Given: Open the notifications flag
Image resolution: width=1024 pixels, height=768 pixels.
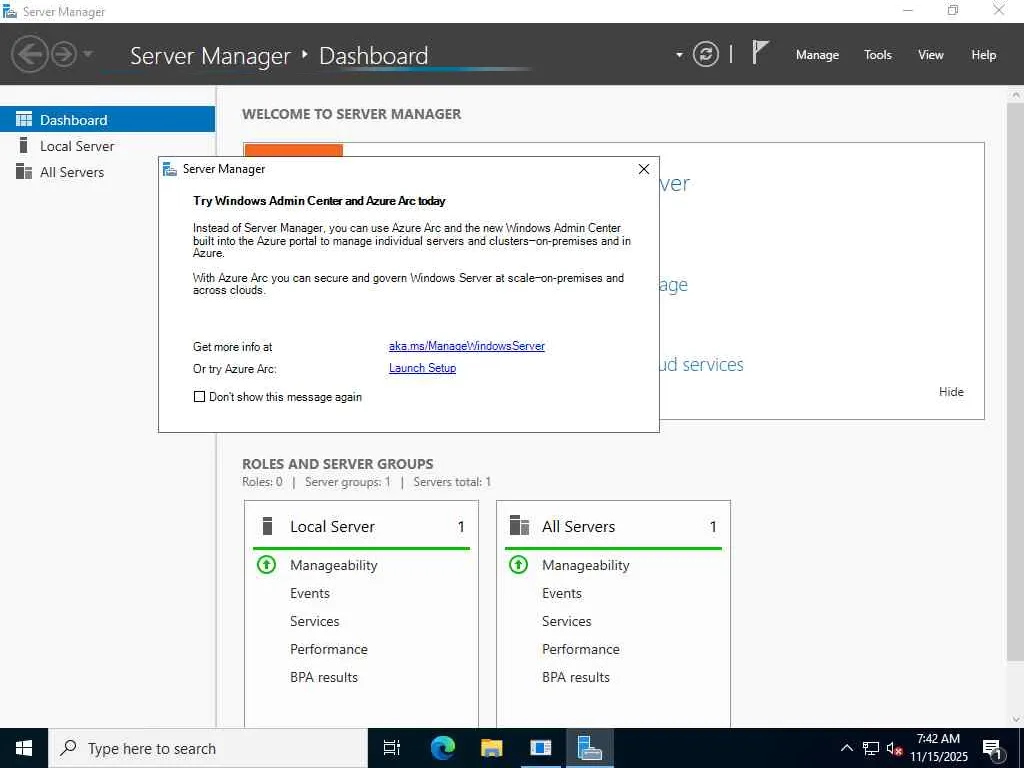Looking at the screenshot, I should tap(760, 52).
